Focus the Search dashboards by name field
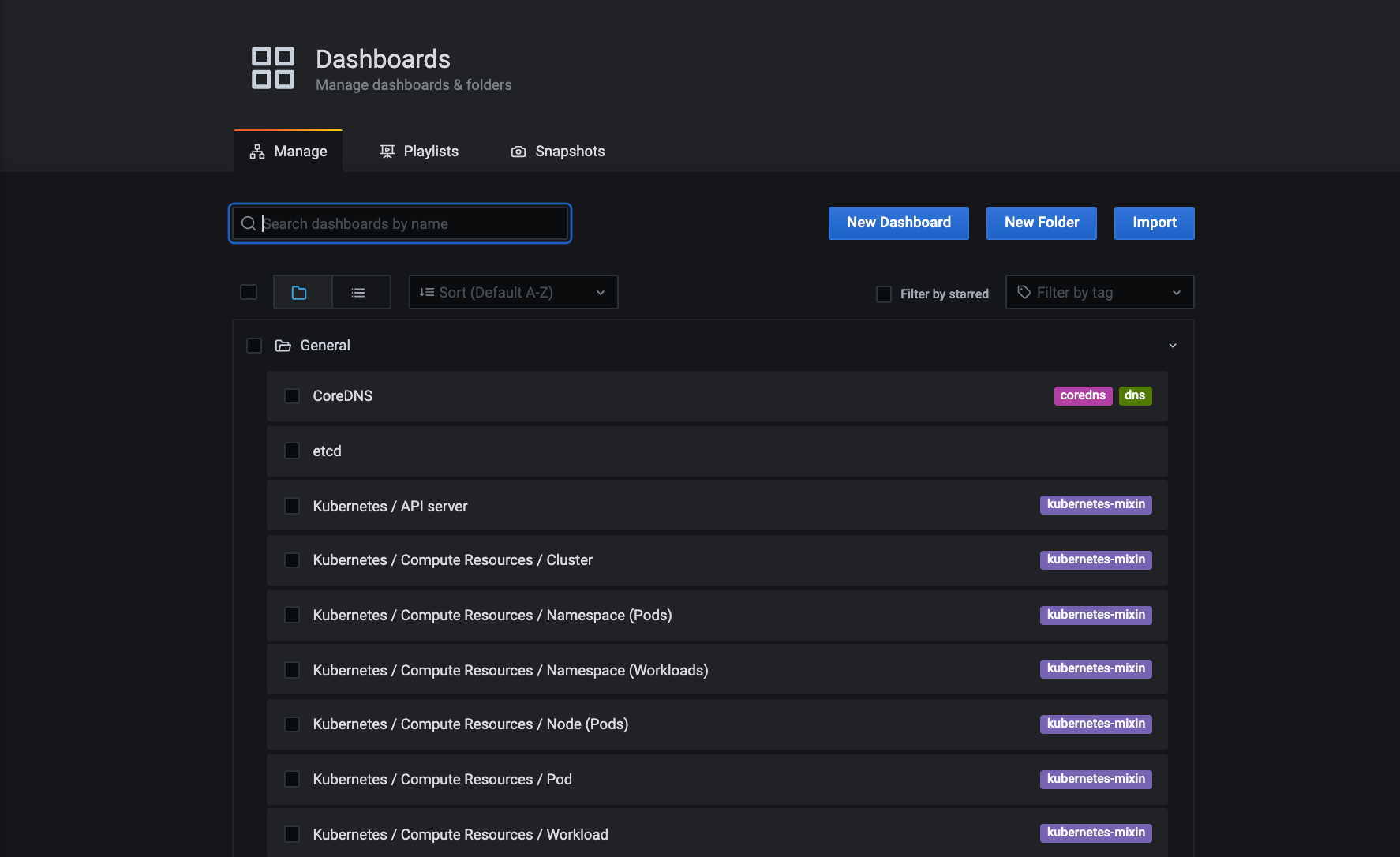 (400, 223)
